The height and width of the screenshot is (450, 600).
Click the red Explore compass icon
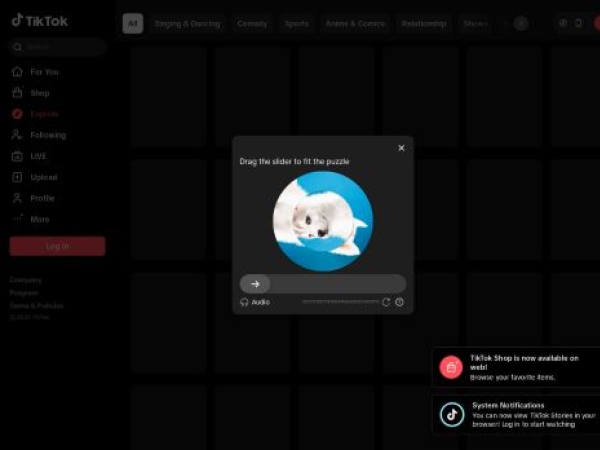click(17, 114)
